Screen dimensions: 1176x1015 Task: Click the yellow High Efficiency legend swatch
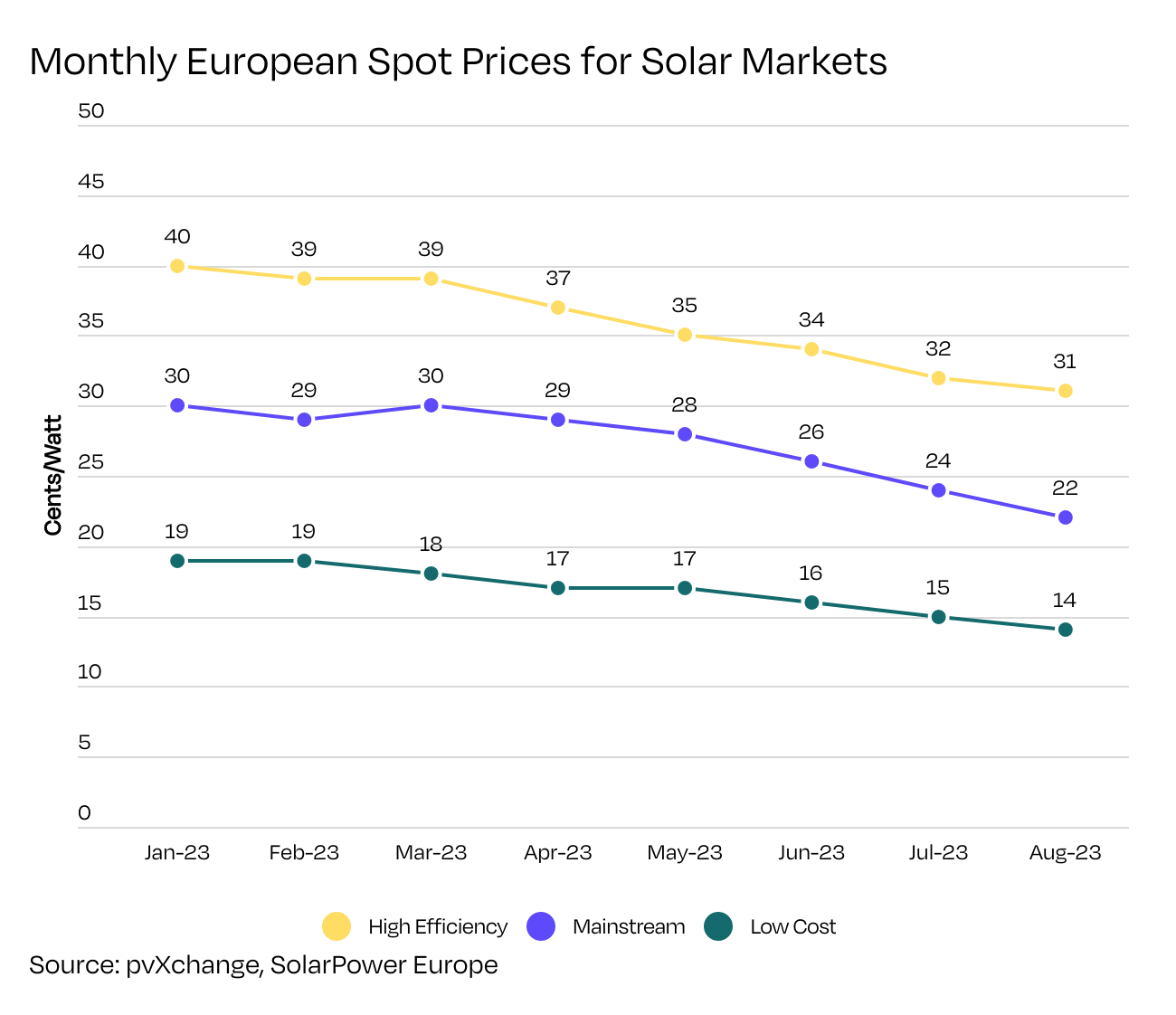tap(337, 926)
